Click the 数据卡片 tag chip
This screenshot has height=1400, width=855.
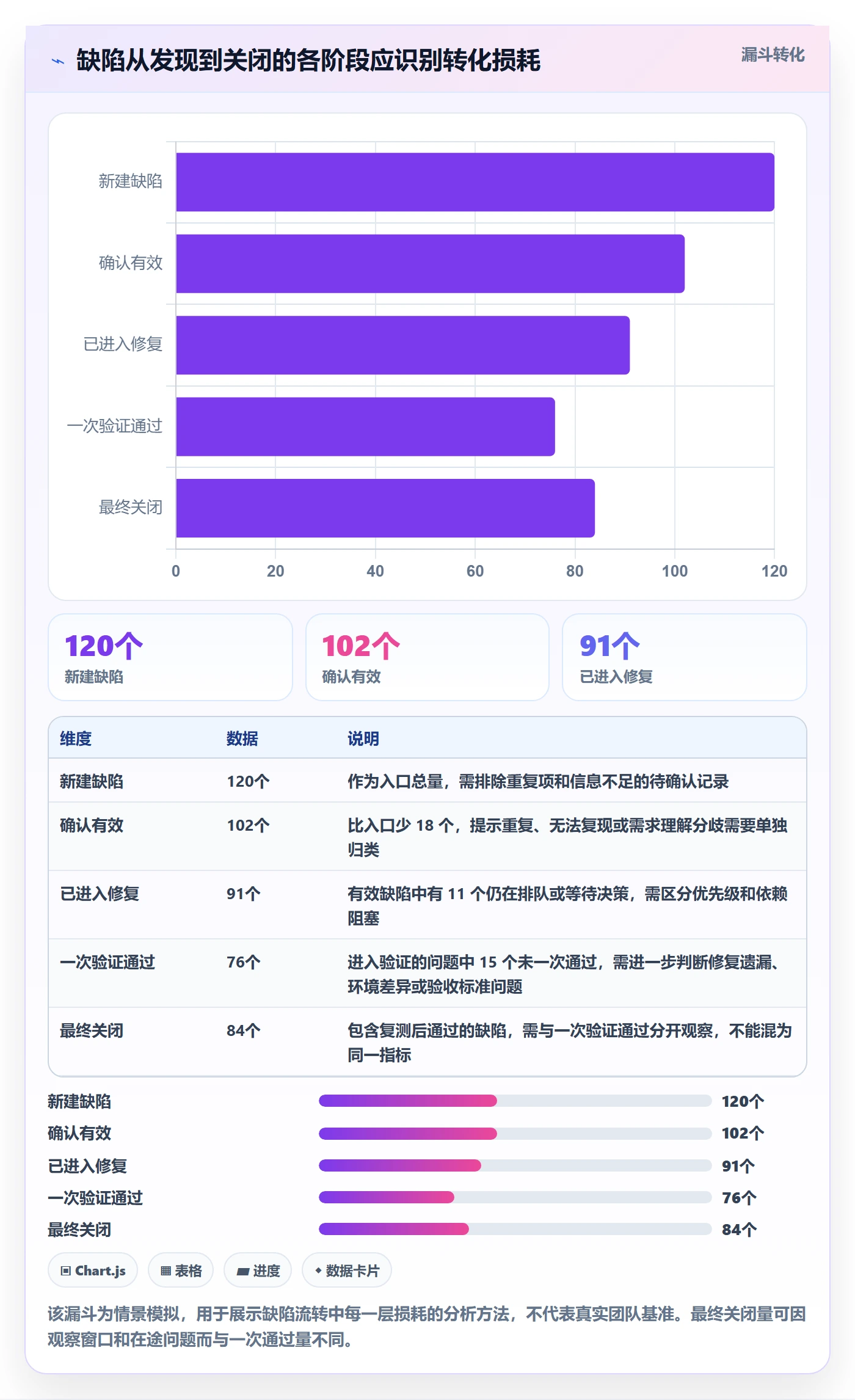click(x=347, y=1271)
